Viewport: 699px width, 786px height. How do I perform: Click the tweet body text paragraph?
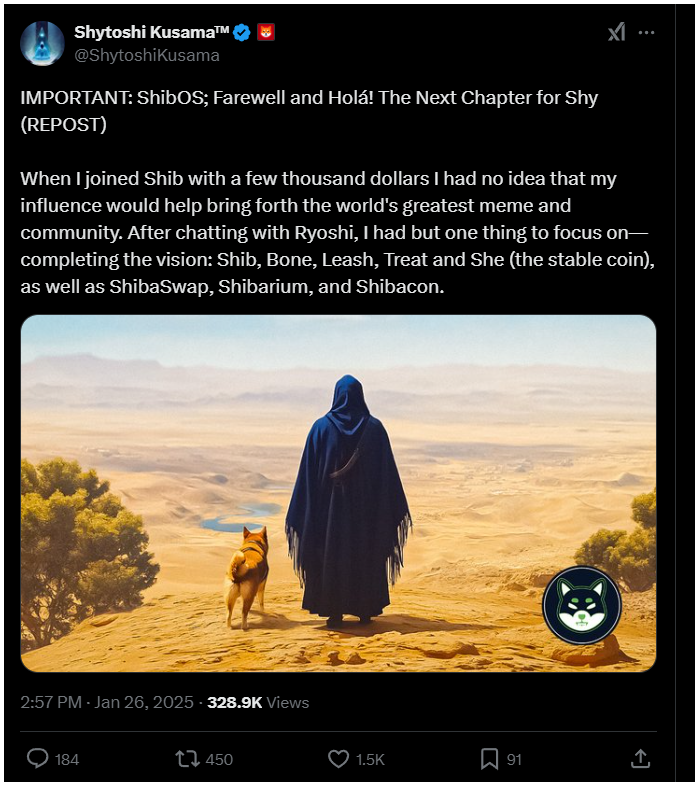coord(337,232)
